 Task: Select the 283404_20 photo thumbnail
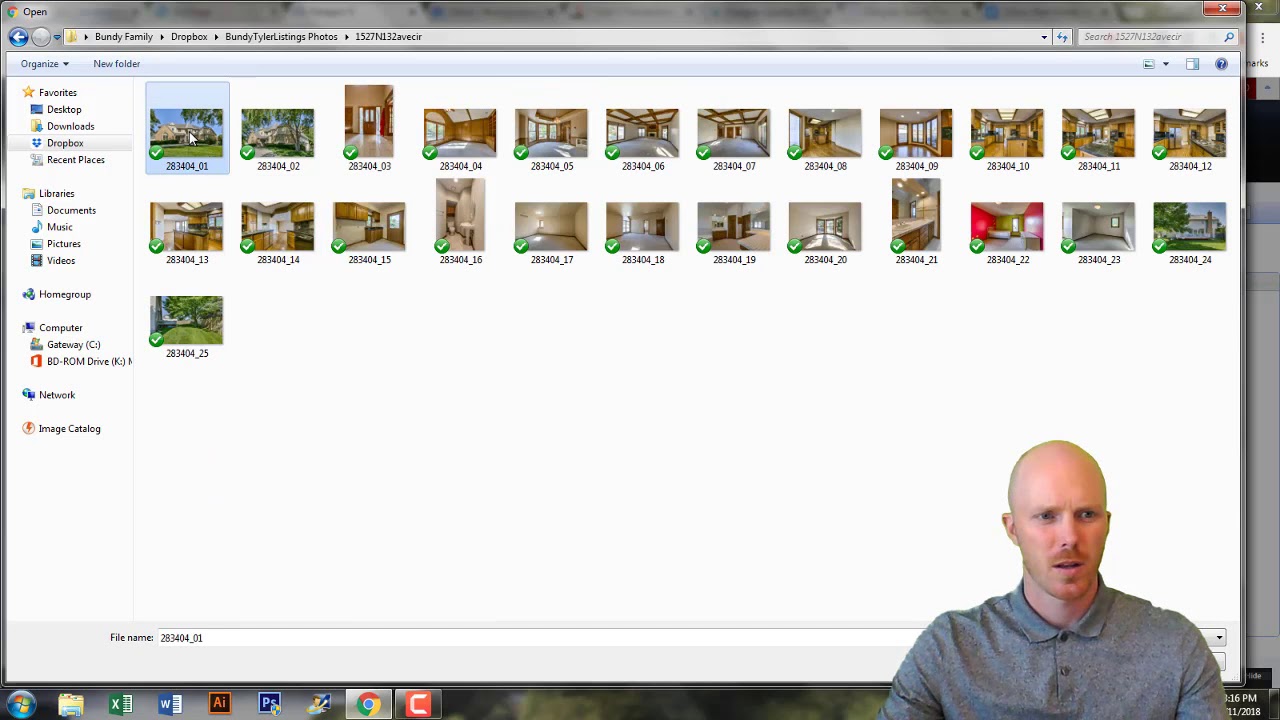pyautogui.click(x=825, y=227)
